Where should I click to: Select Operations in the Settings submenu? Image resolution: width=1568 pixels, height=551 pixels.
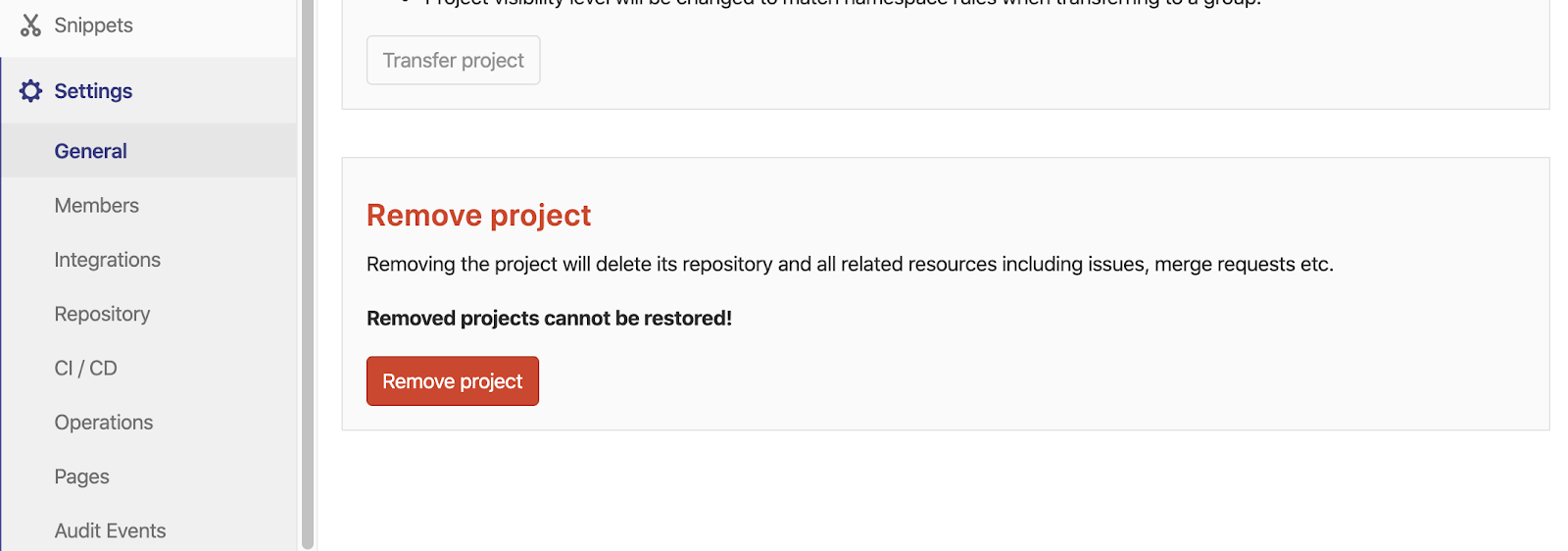tap(103, 423)
